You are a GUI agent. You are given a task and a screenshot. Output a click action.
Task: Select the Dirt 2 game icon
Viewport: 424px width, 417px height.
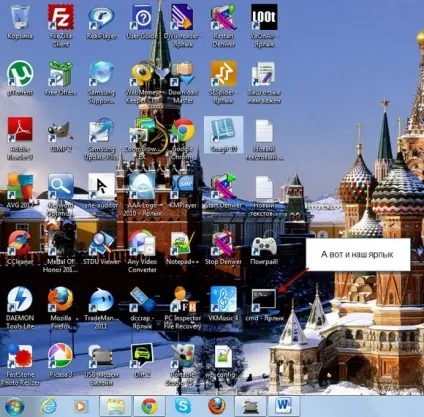click(x=142, y=356)
